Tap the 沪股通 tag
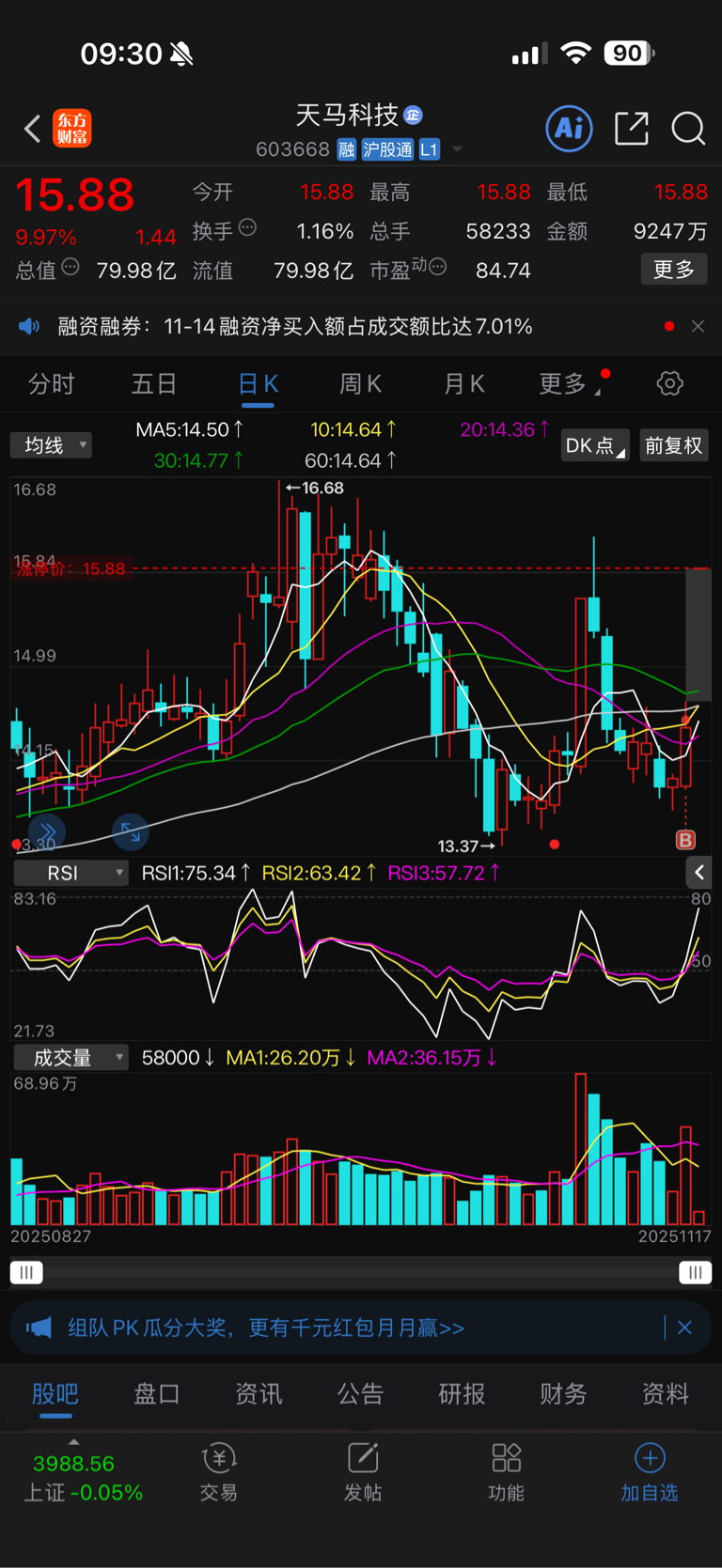The height and width of the screenshot is (1568, 722). click(387, 149)
